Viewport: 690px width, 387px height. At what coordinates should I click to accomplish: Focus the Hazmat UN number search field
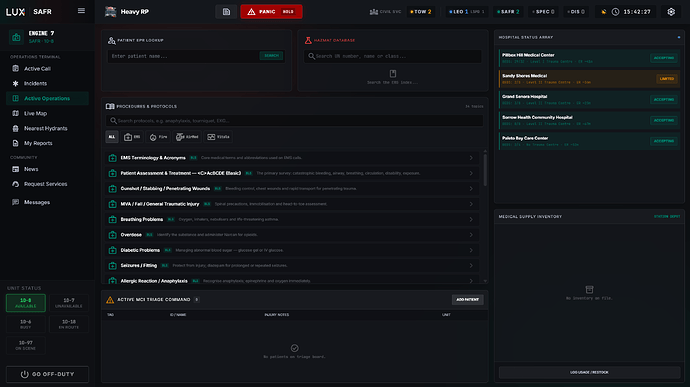pyautogui.click(x=393, y=56)
